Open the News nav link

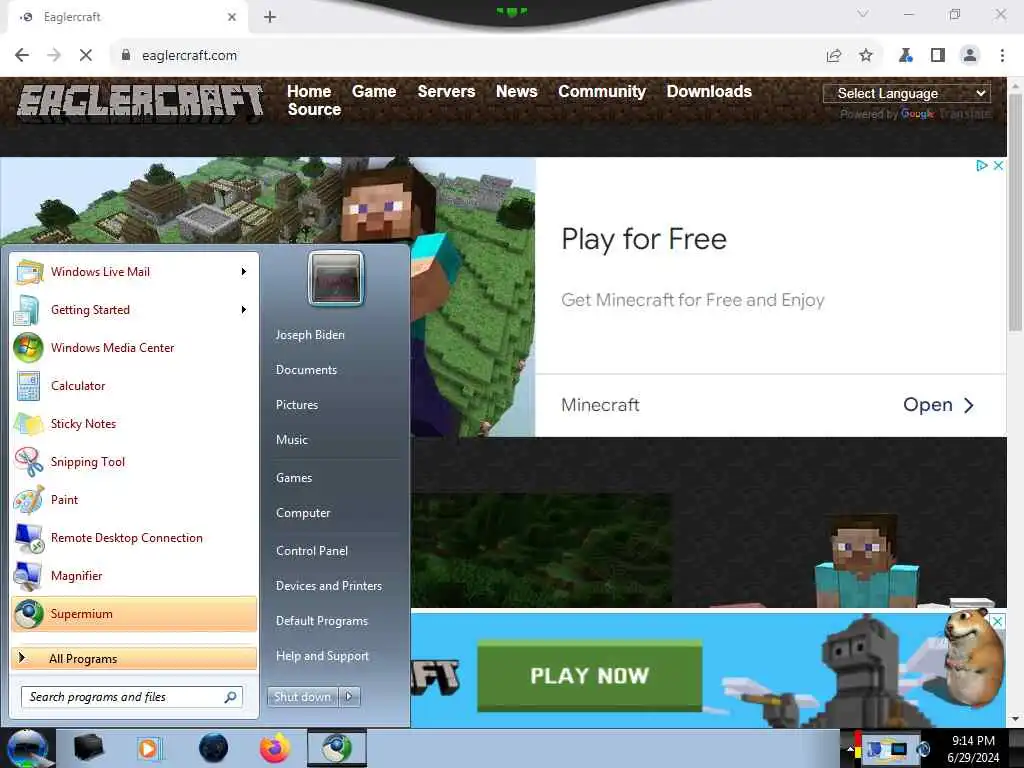[517, 91]
